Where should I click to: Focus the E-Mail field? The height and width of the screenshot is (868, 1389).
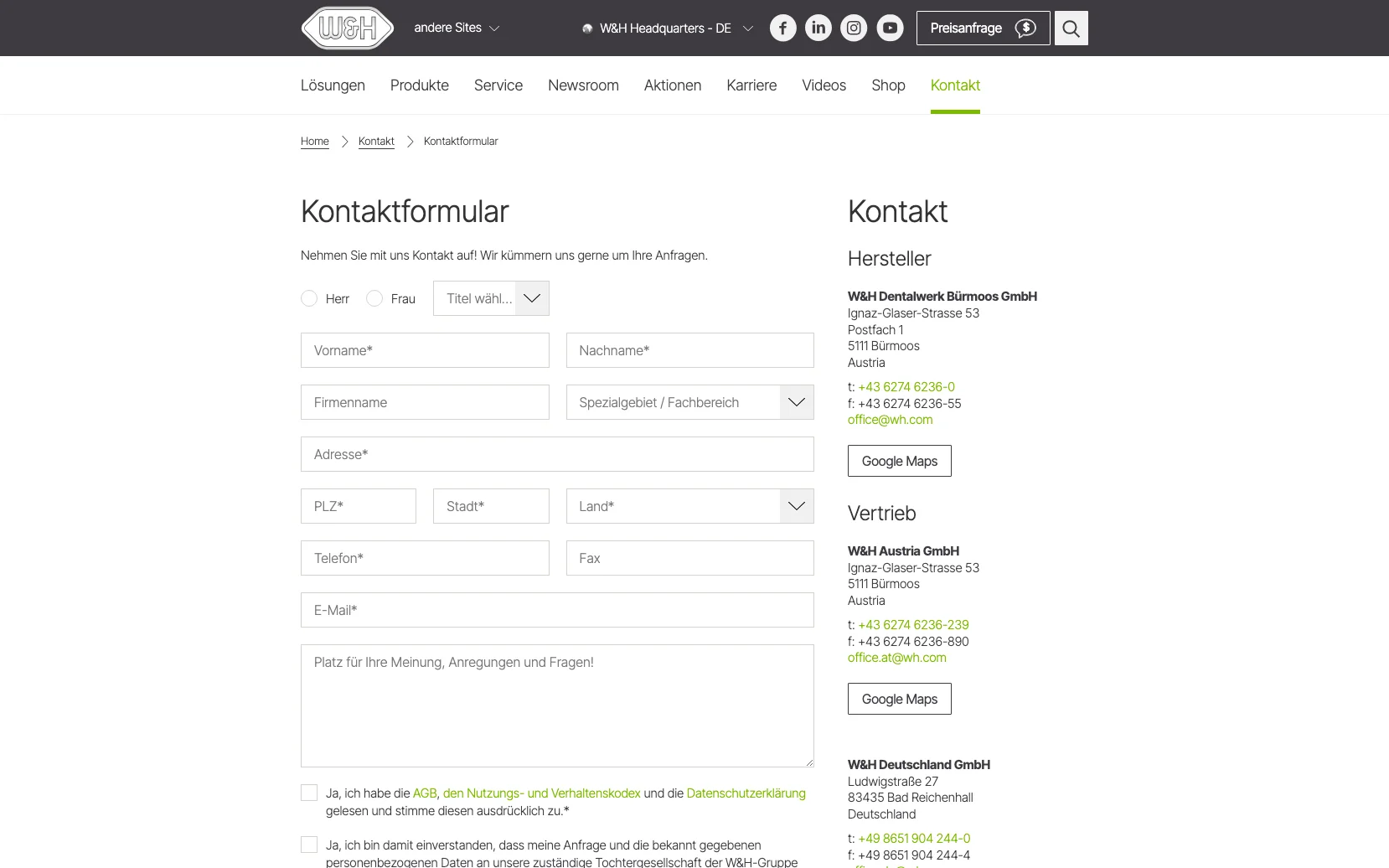[x=557, y=610]
